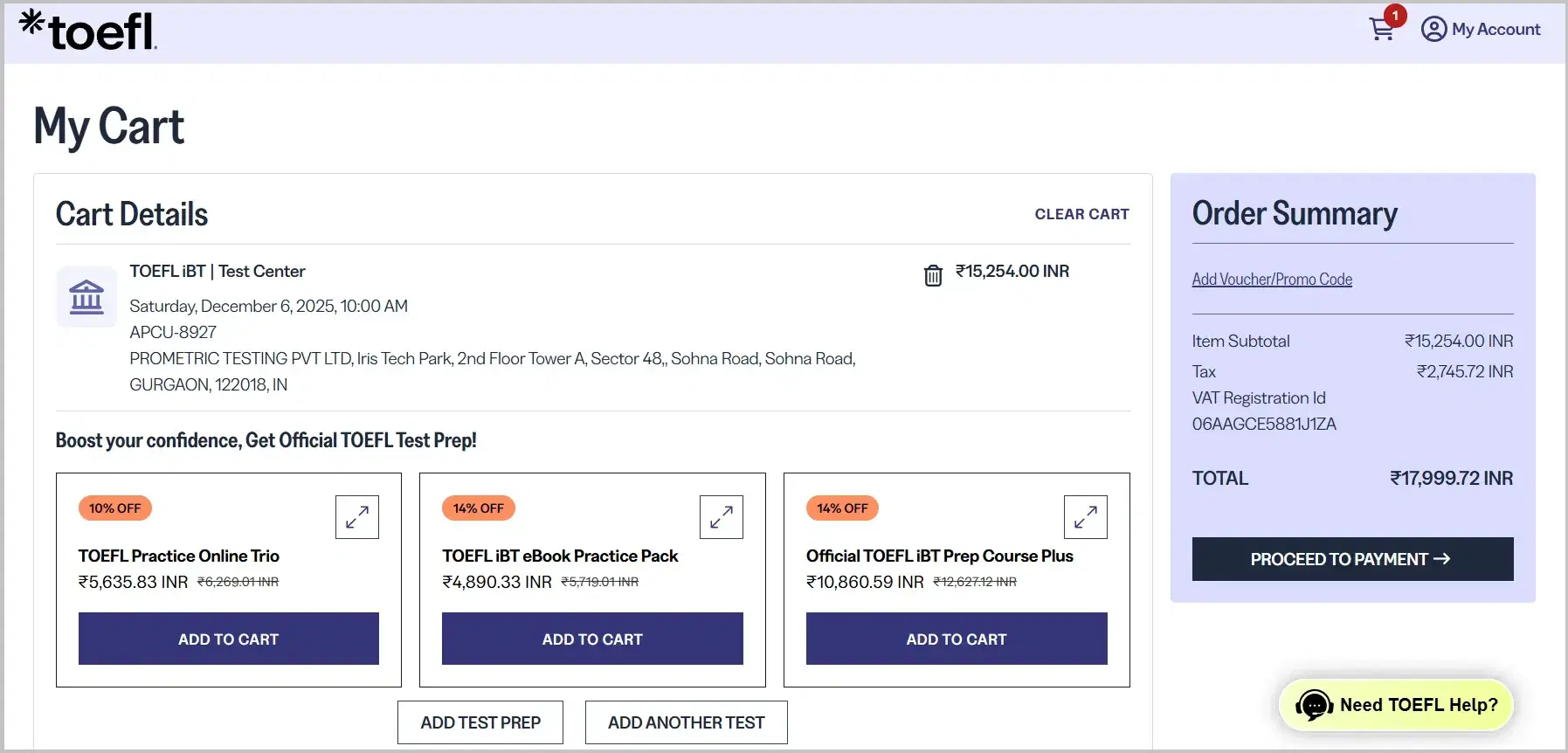
Task: Proceed to payment
Action: coord(1351,559)
